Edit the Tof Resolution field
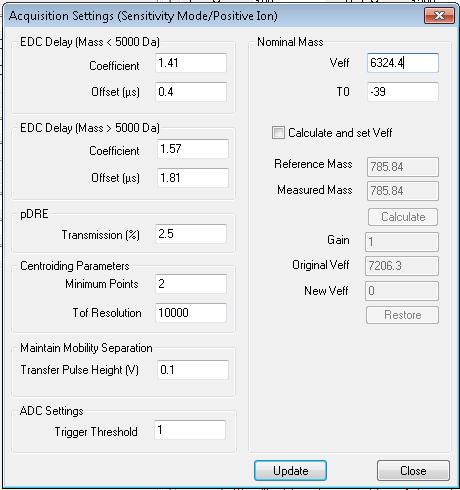Viewport: 460px width, 490px height. (191, 313)
